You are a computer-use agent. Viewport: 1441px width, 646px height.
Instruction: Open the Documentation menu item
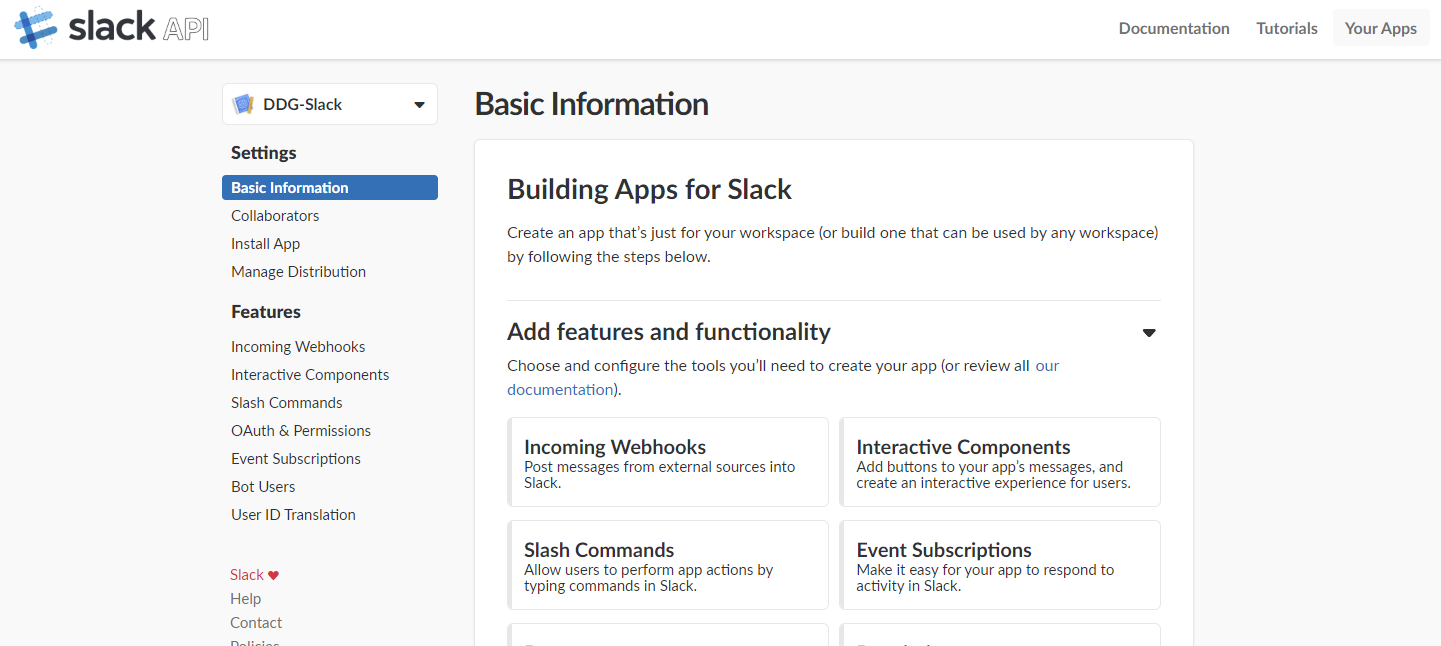coord(1174,28)
